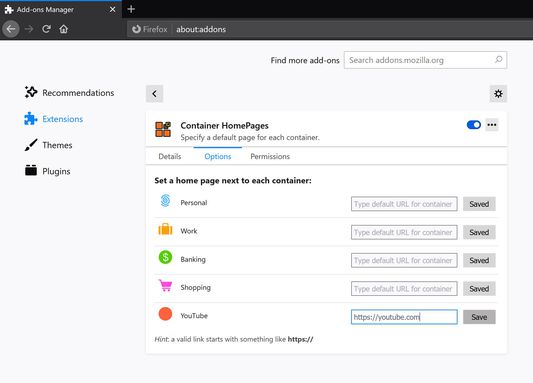Switch to the Details tab
This screenshot has height=383, width=533.
tap(170, 156)
